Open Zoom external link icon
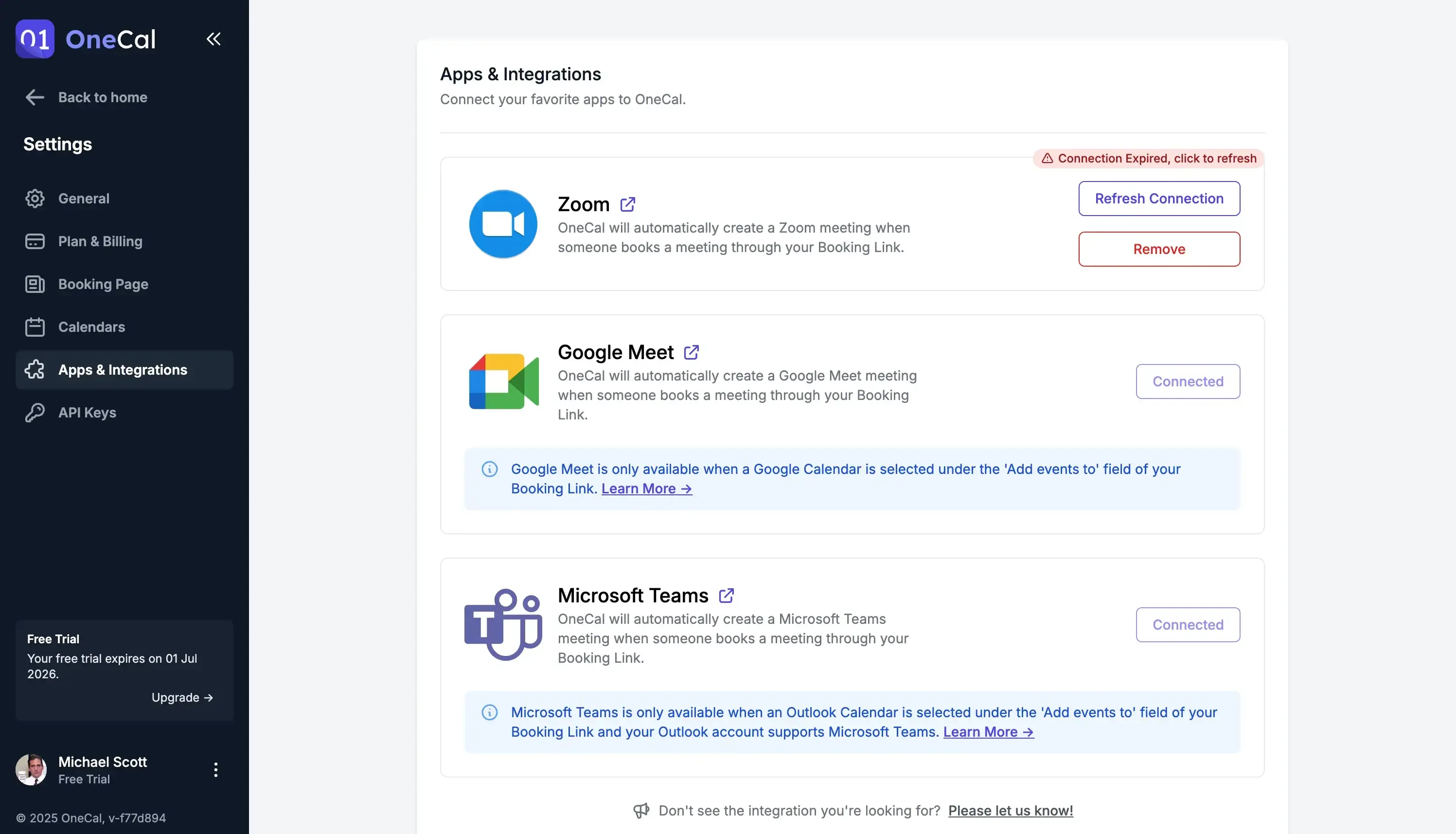The image size is (1456, 834). 628,204
